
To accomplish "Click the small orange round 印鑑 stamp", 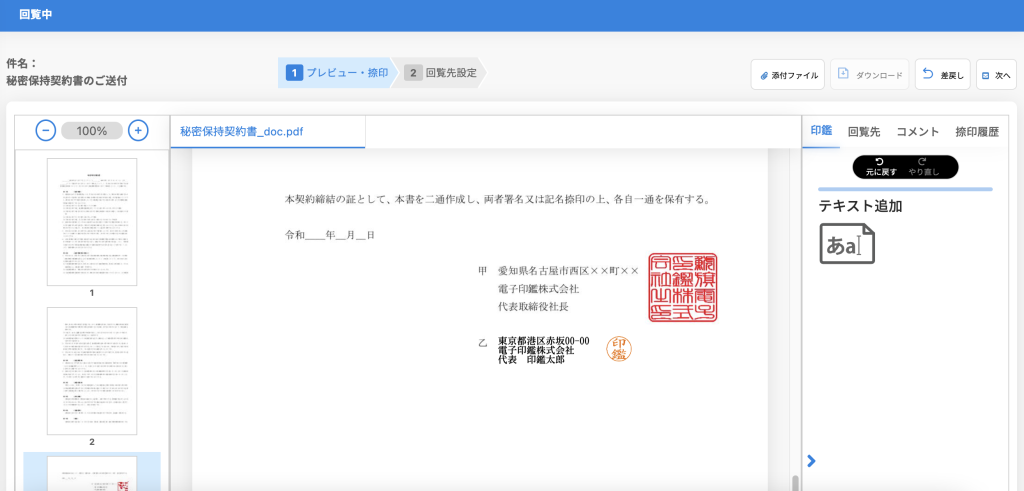I will (619, 349).
